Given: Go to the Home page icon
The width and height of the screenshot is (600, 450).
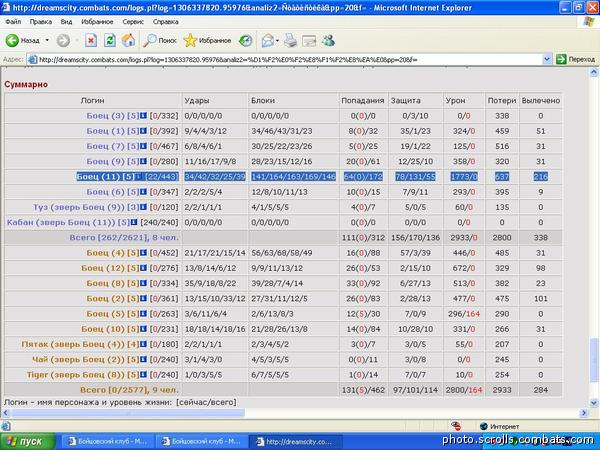Looking at the screenshot, I should coord(129,40).
